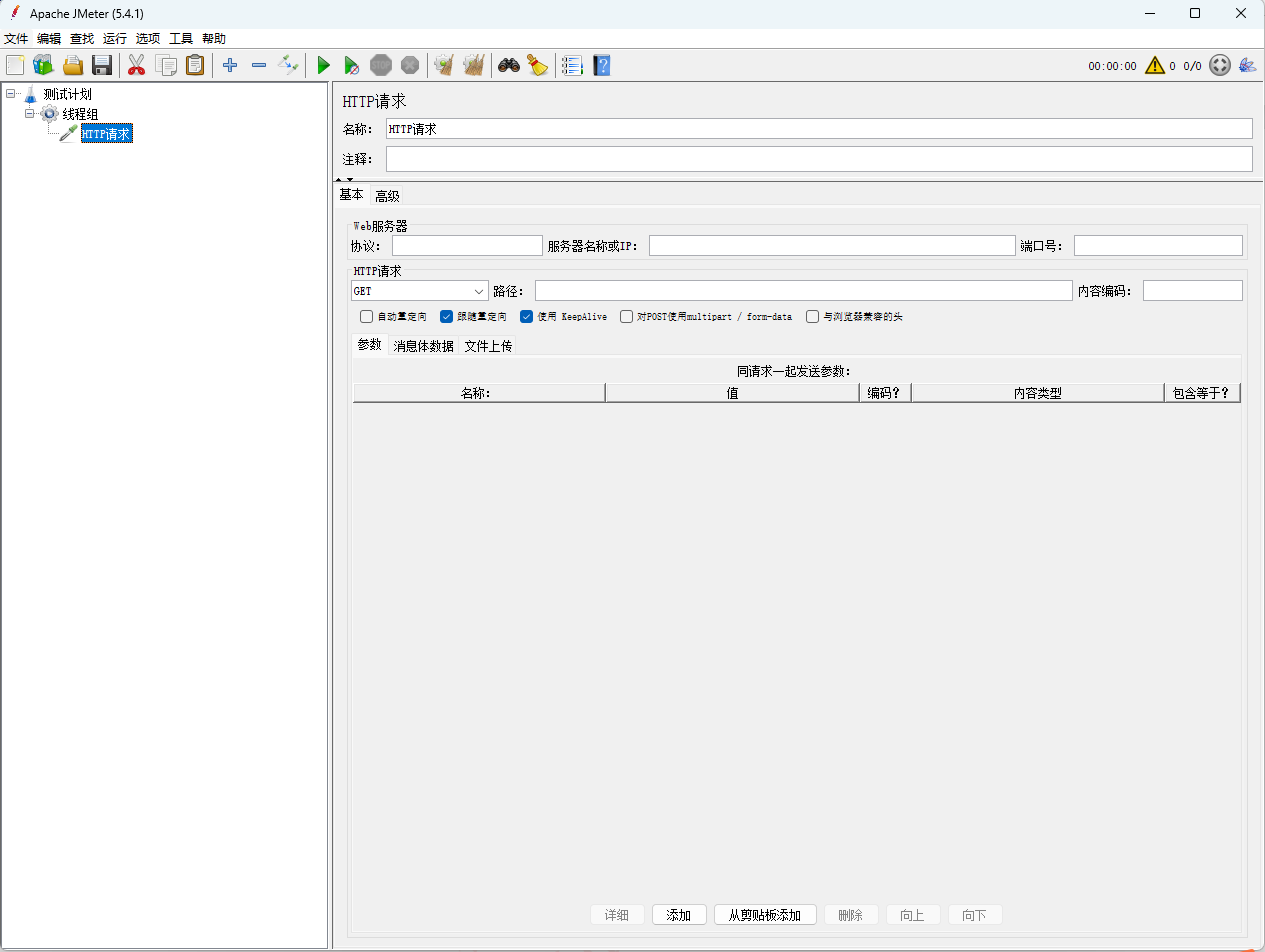This screenshot has width=1265, height=952.
Task: Click the 注释 input field
Action: 819,159
